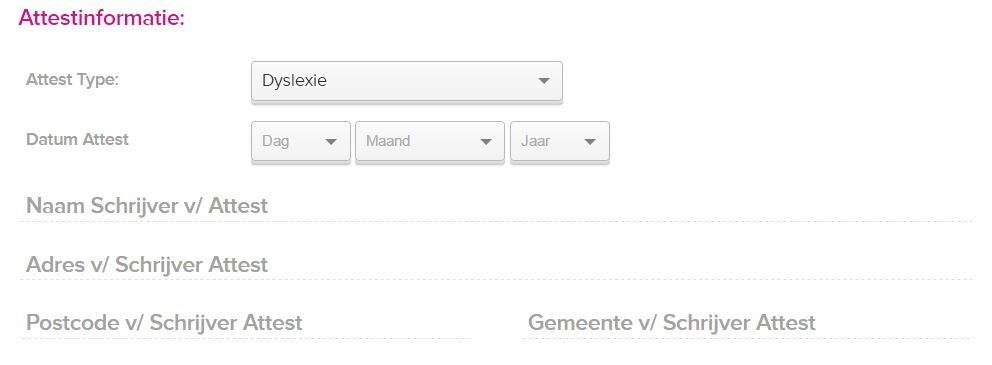Click the Jaar placeholder text

pos(535,140)
